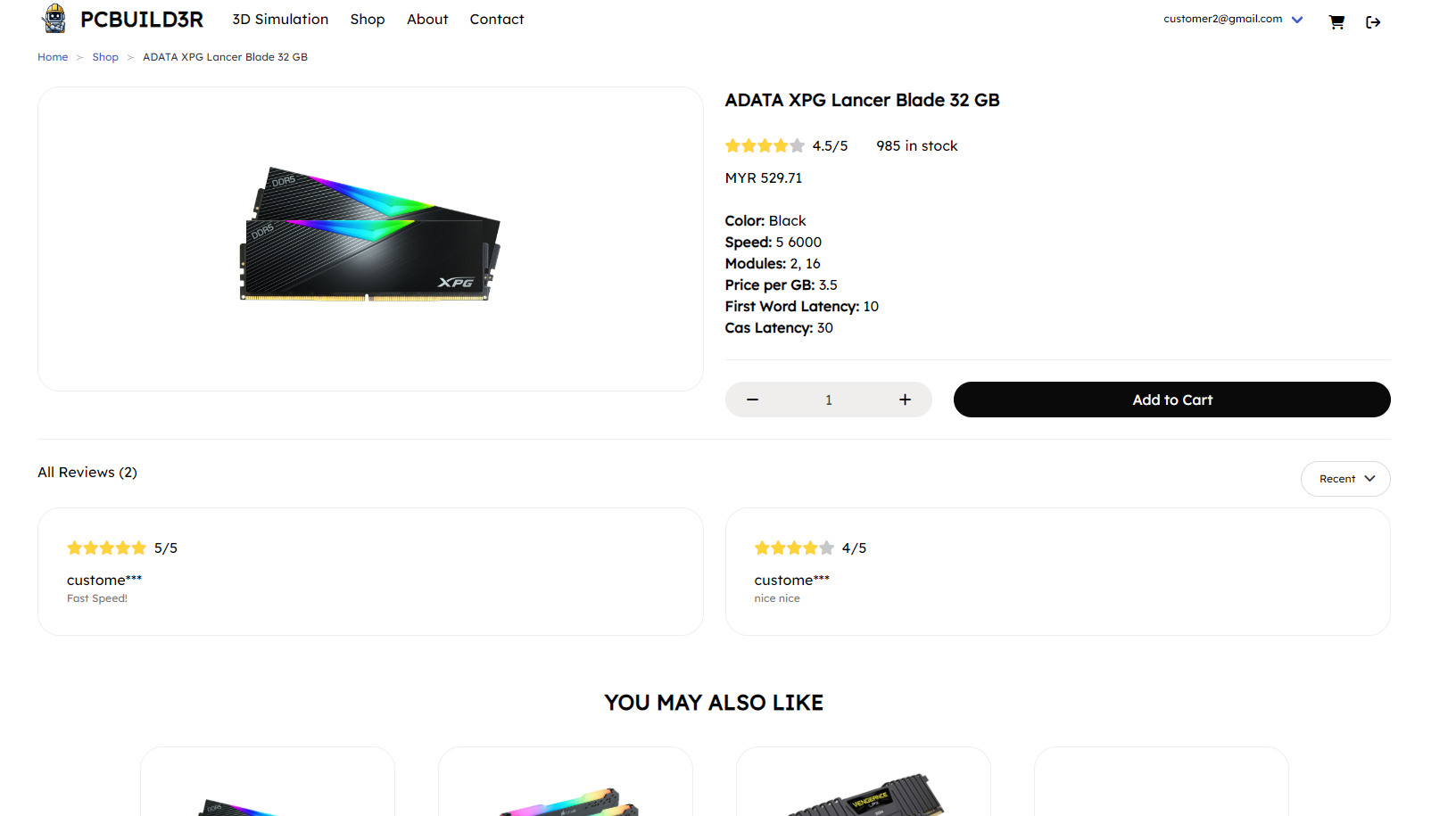Click the product rating stars

[x=765, y=146]
